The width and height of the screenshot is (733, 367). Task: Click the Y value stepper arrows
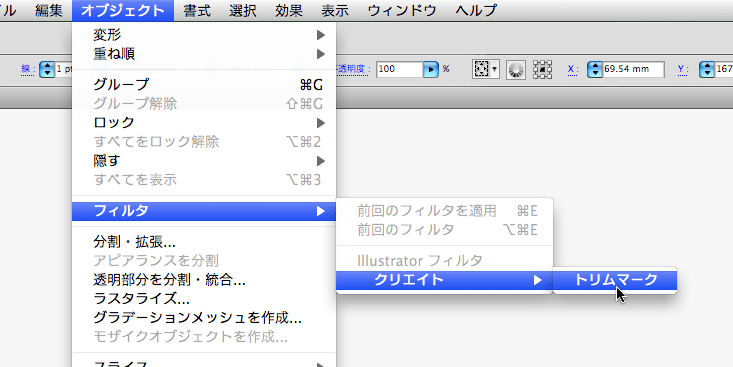(x=707, y=70)
